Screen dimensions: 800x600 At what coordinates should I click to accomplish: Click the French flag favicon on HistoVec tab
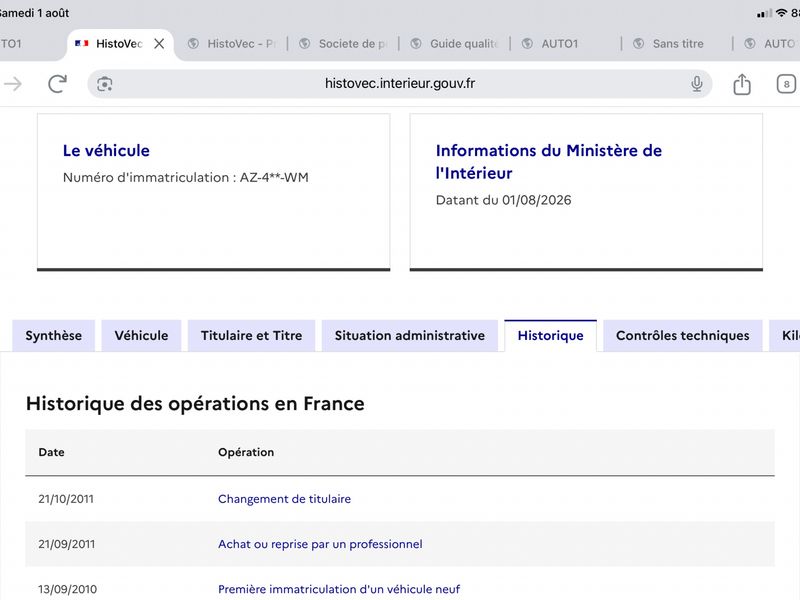pos(82,44)
